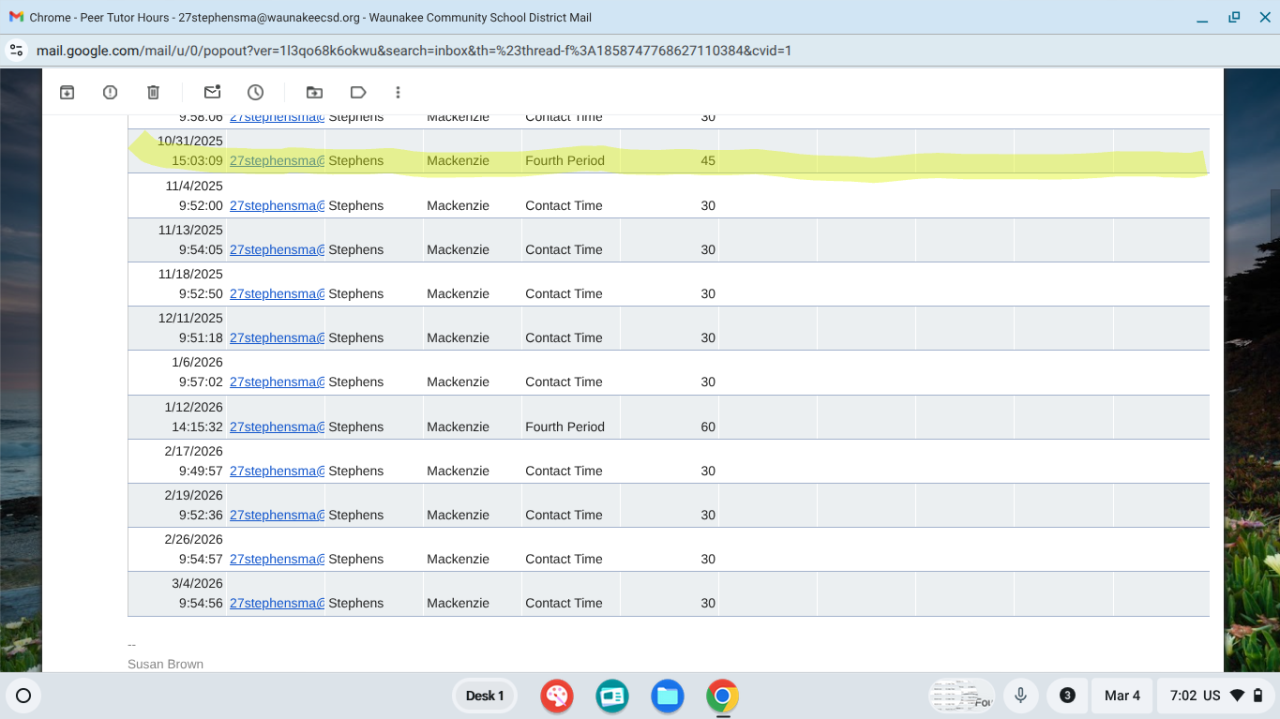Open the three-dot More options menu
Image resolution: width=1280 pixels, height=719 pixels.
pyautogui.click(x=398, y=92)
